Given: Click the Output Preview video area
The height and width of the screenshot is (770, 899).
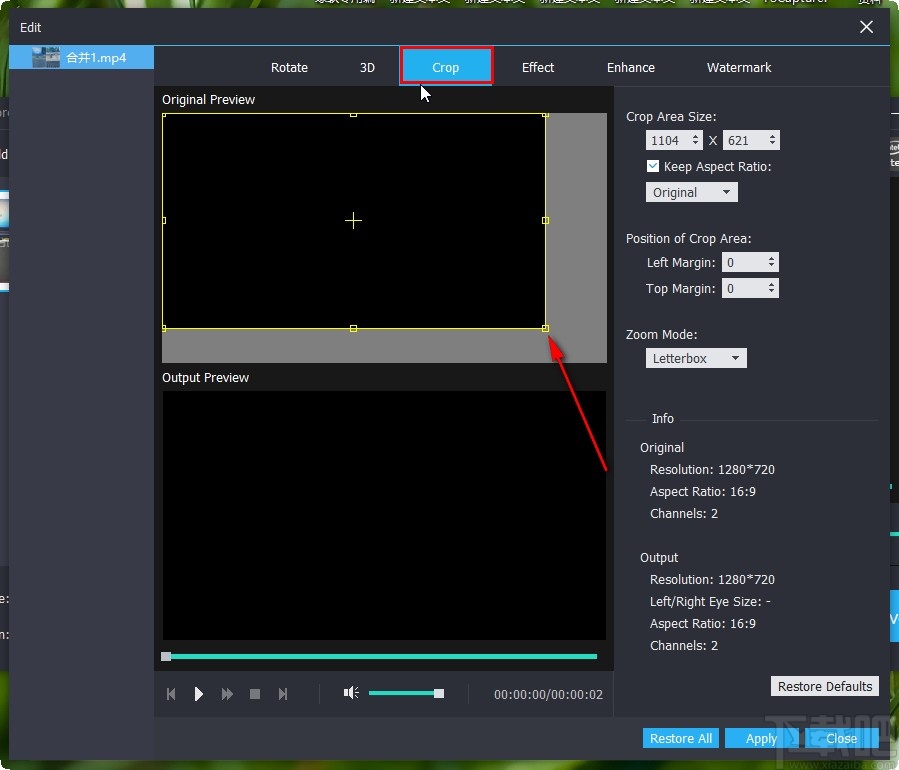Looking at the screenshot, I should pyautogui.click(x=384, y=515).
